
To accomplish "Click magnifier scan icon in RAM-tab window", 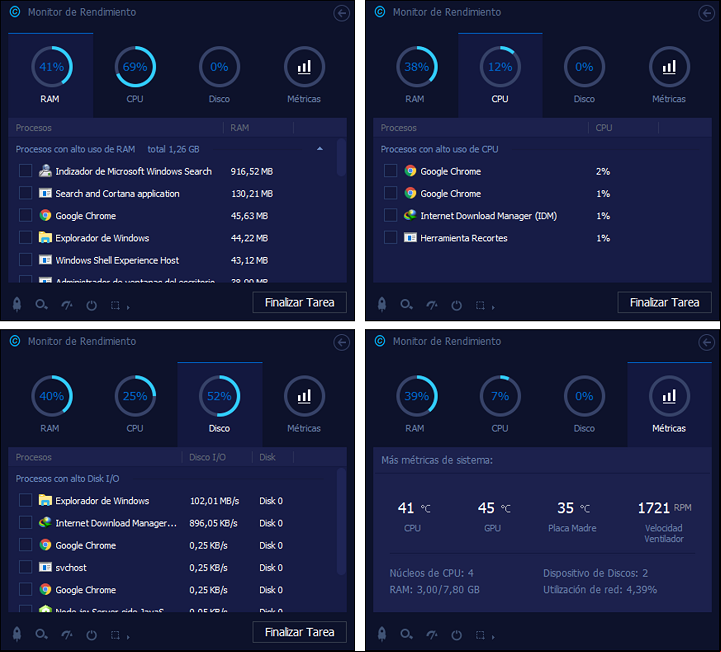I will [x=41, y=304].
